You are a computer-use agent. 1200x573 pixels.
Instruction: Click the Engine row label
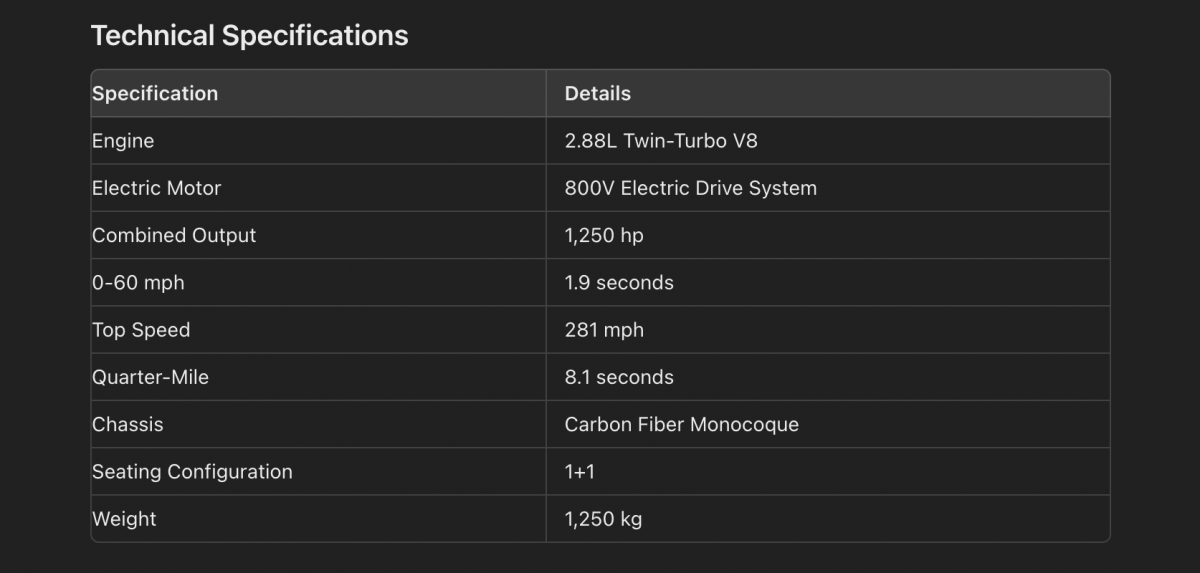point(123,141)
